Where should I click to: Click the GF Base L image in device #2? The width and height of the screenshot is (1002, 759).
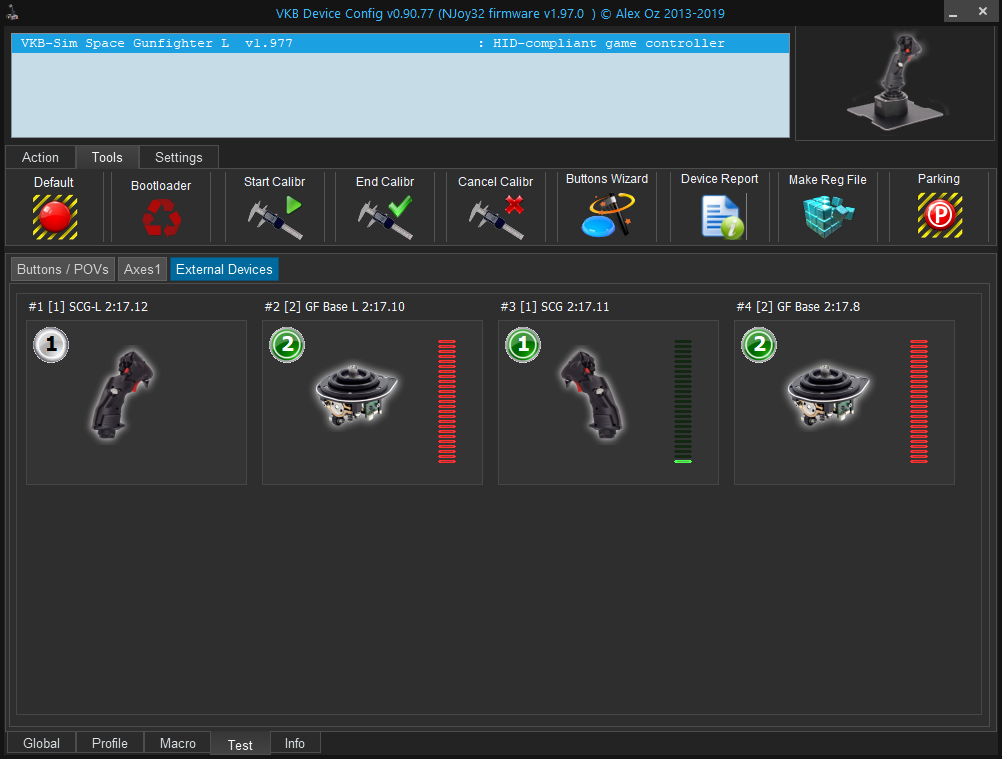[356, 395]
